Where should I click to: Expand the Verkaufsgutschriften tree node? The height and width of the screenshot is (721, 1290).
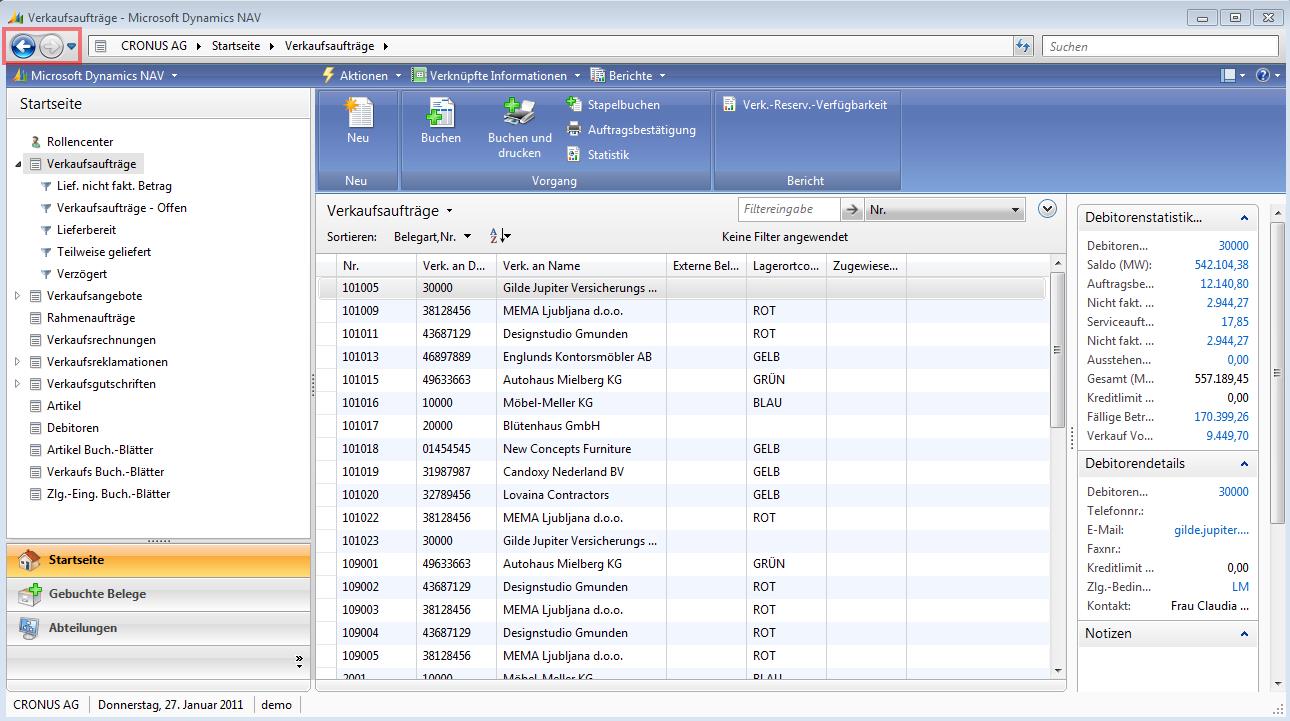[17, 384]
